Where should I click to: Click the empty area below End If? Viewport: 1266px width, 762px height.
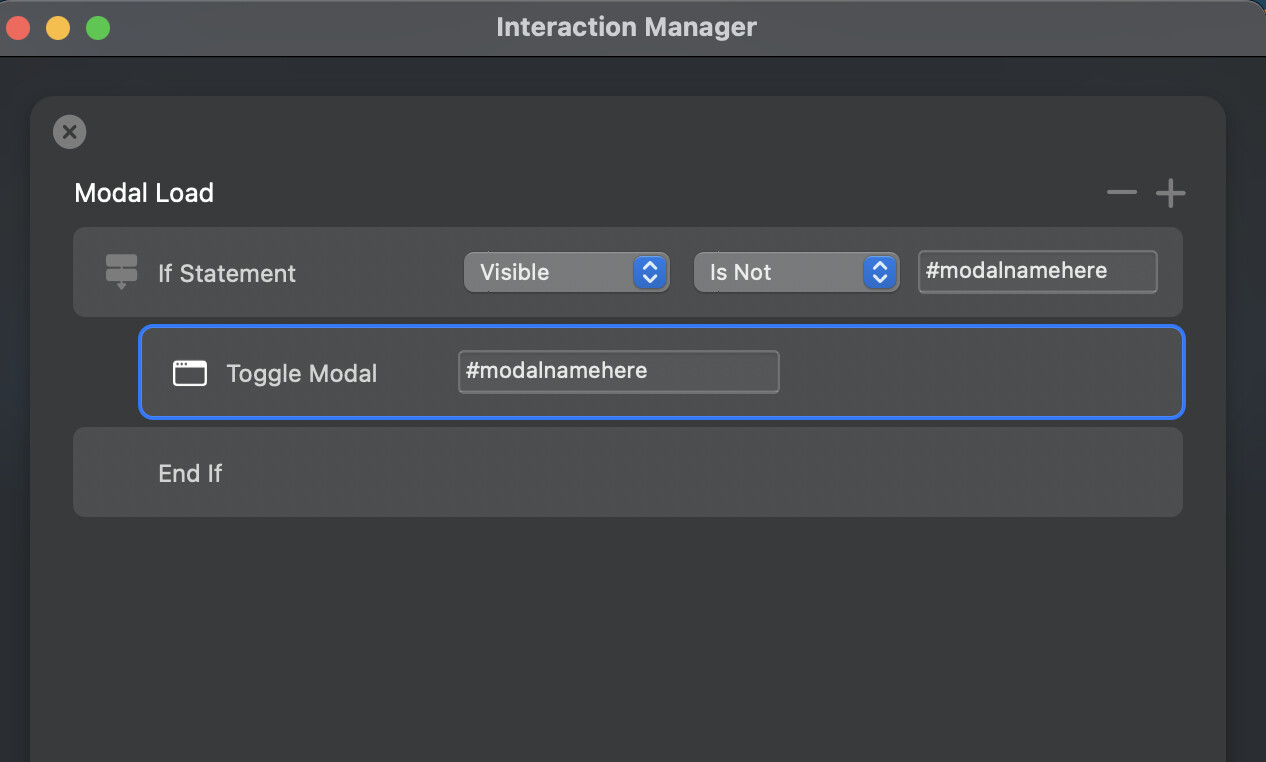click(627, 630)
